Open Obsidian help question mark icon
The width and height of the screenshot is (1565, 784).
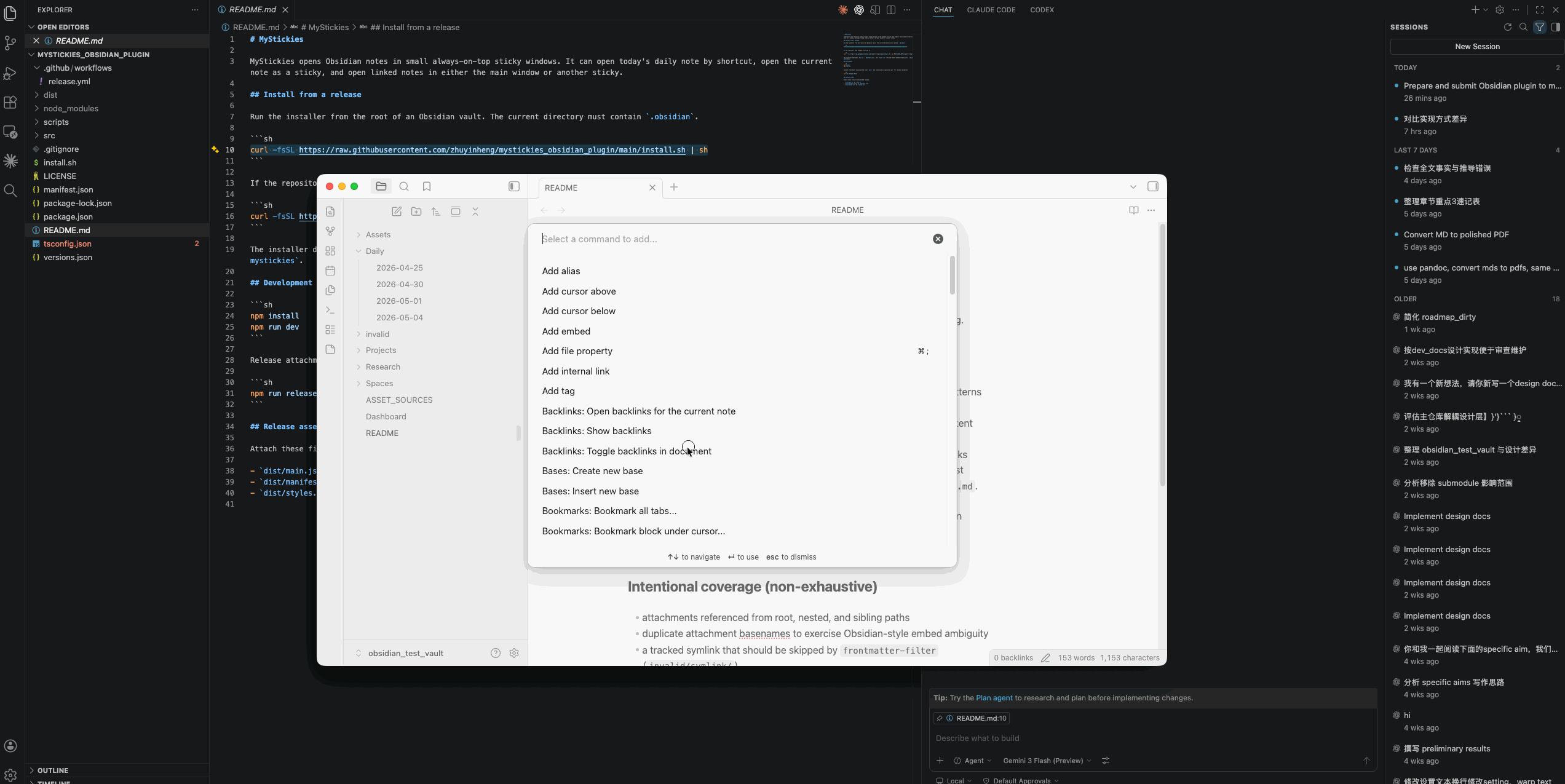pos(496,653)
